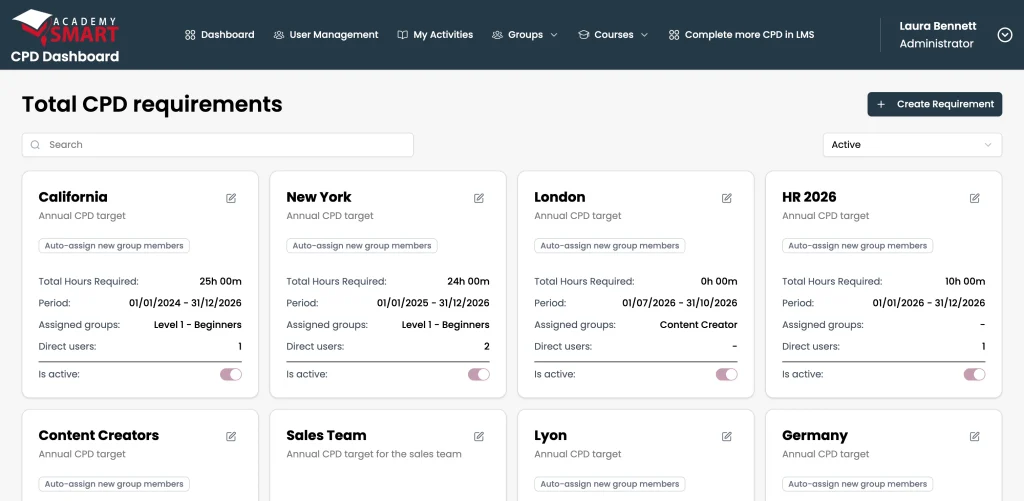
Task: Open the Content Creators card title
Action: point(99,435)
